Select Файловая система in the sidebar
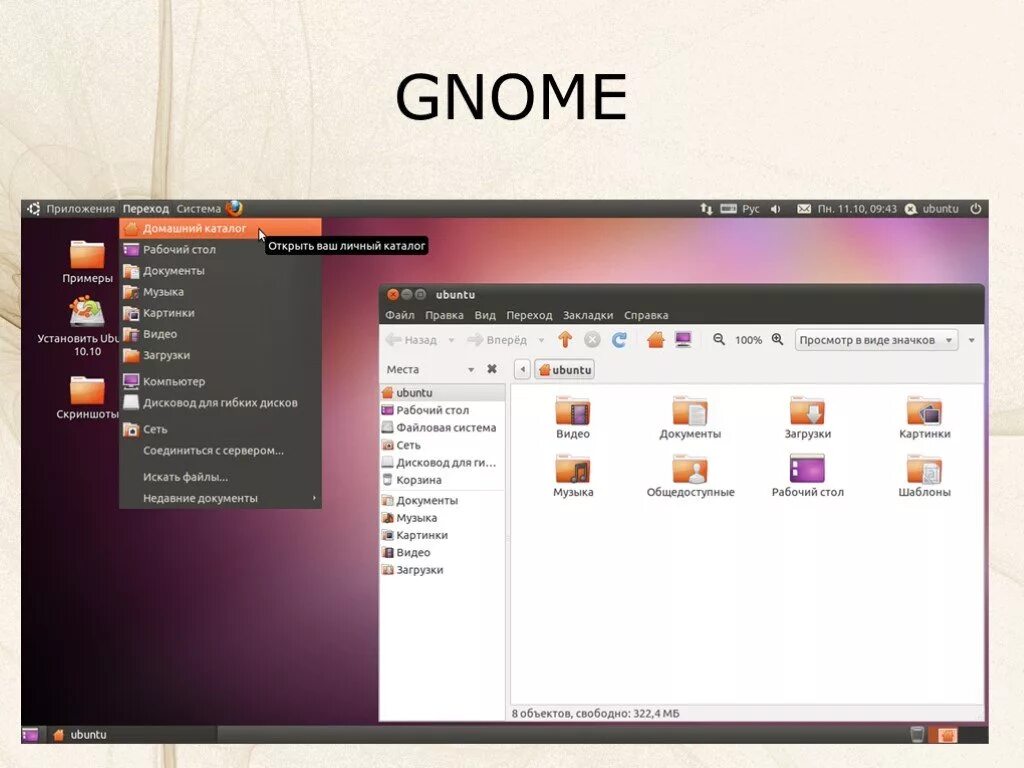The height and width of the screenshot is (768, 1024). [x=442, y=427]
